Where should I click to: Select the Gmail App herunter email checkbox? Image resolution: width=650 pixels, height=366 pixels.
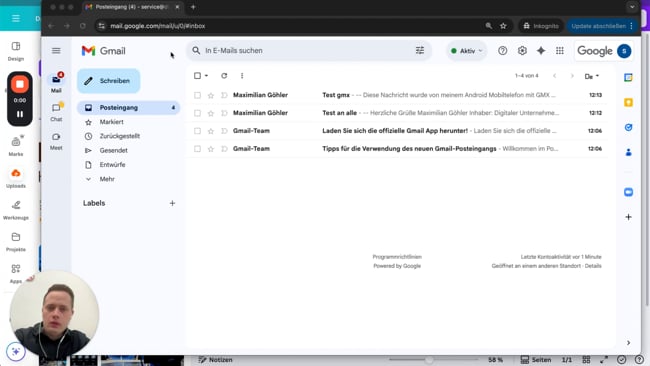coord(197,131)
